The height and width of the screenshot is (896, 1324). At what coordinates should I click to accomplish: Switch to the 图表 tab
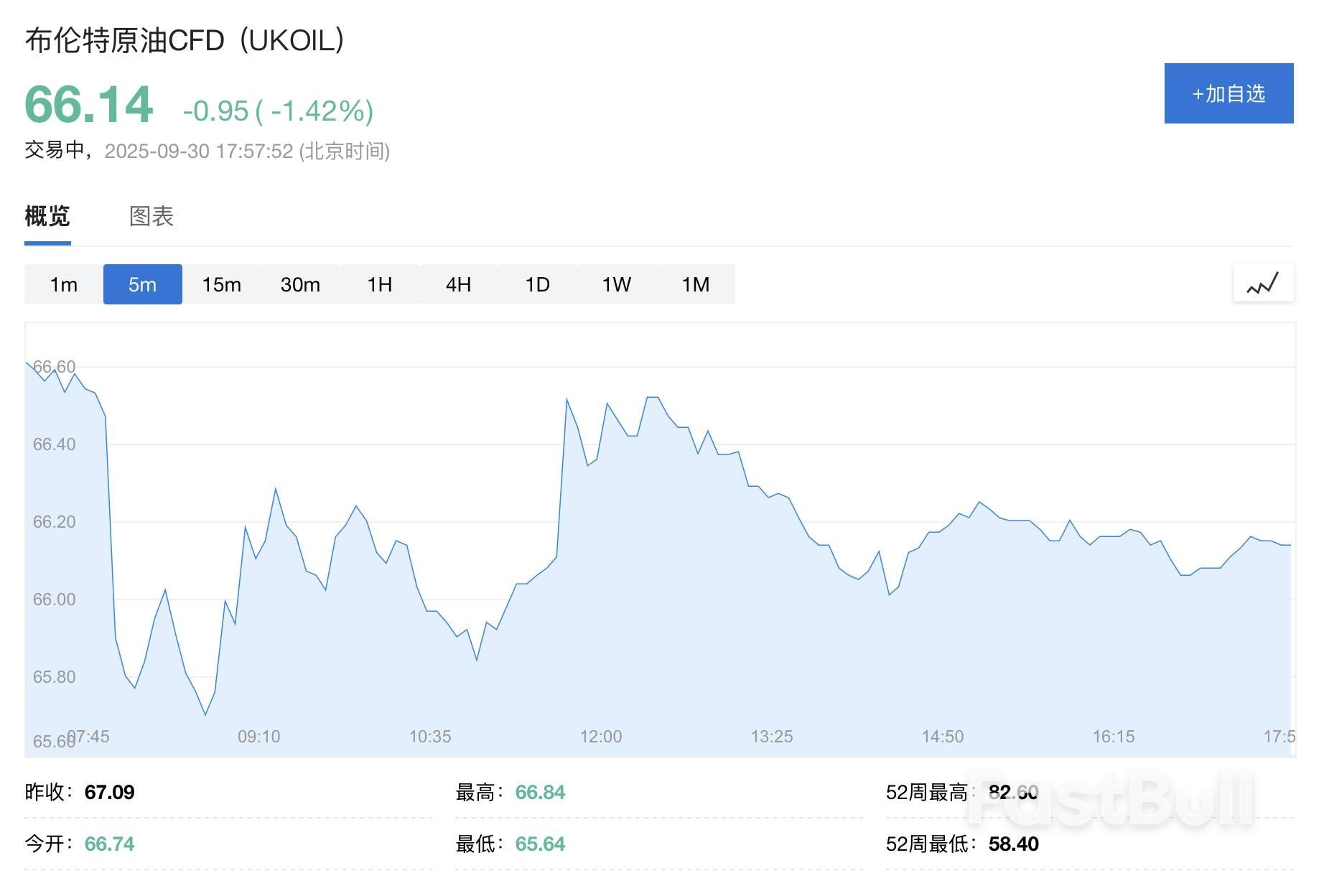(x=151, y=216)
